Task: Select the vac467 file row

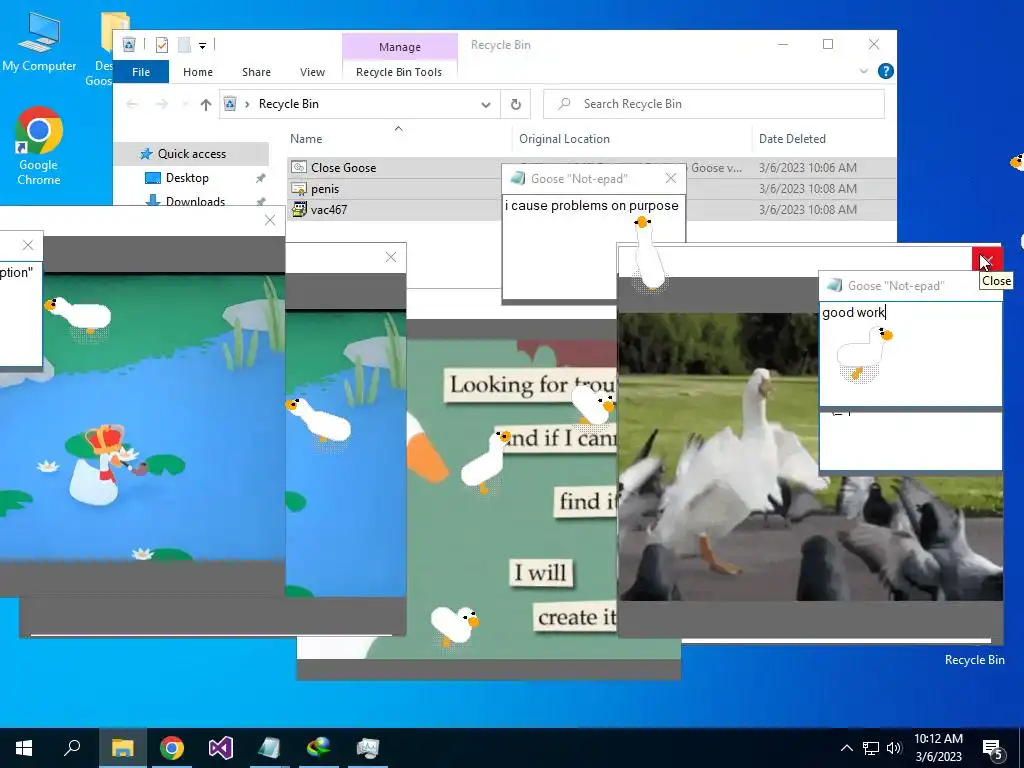Action: coord(328,210)
